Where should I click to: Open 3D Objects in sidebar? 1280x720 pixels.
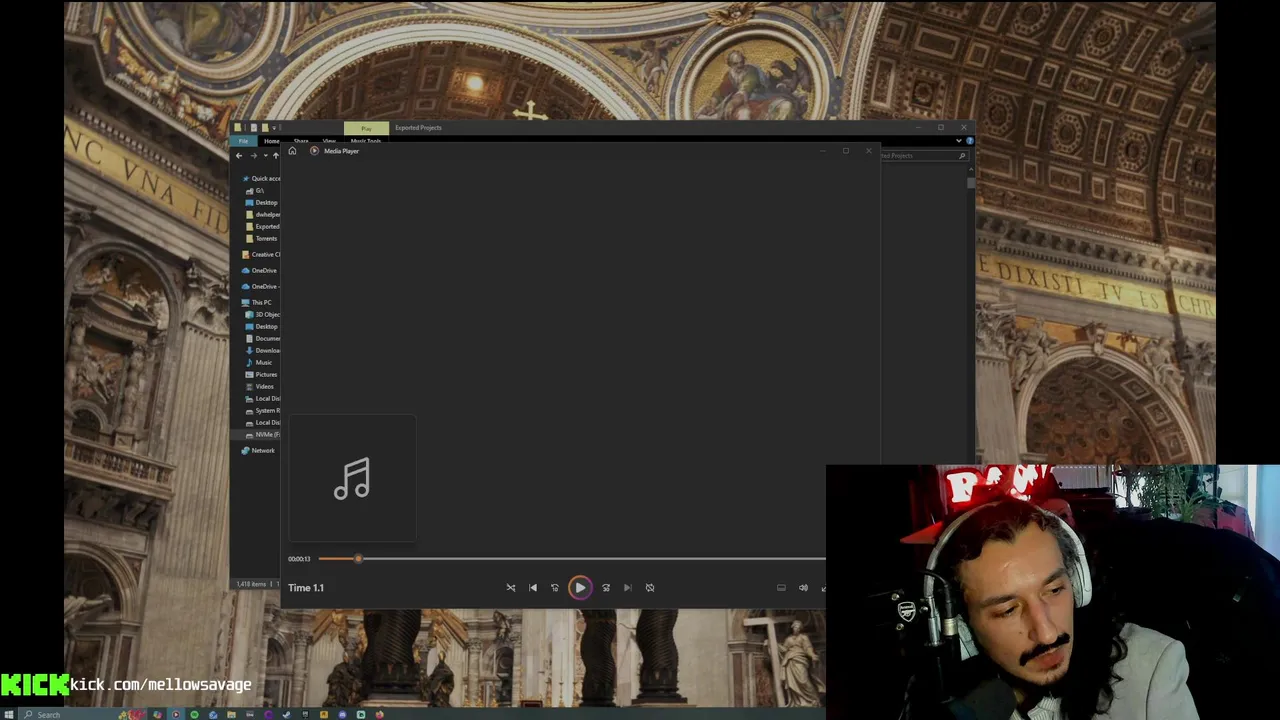pos(263,315)
